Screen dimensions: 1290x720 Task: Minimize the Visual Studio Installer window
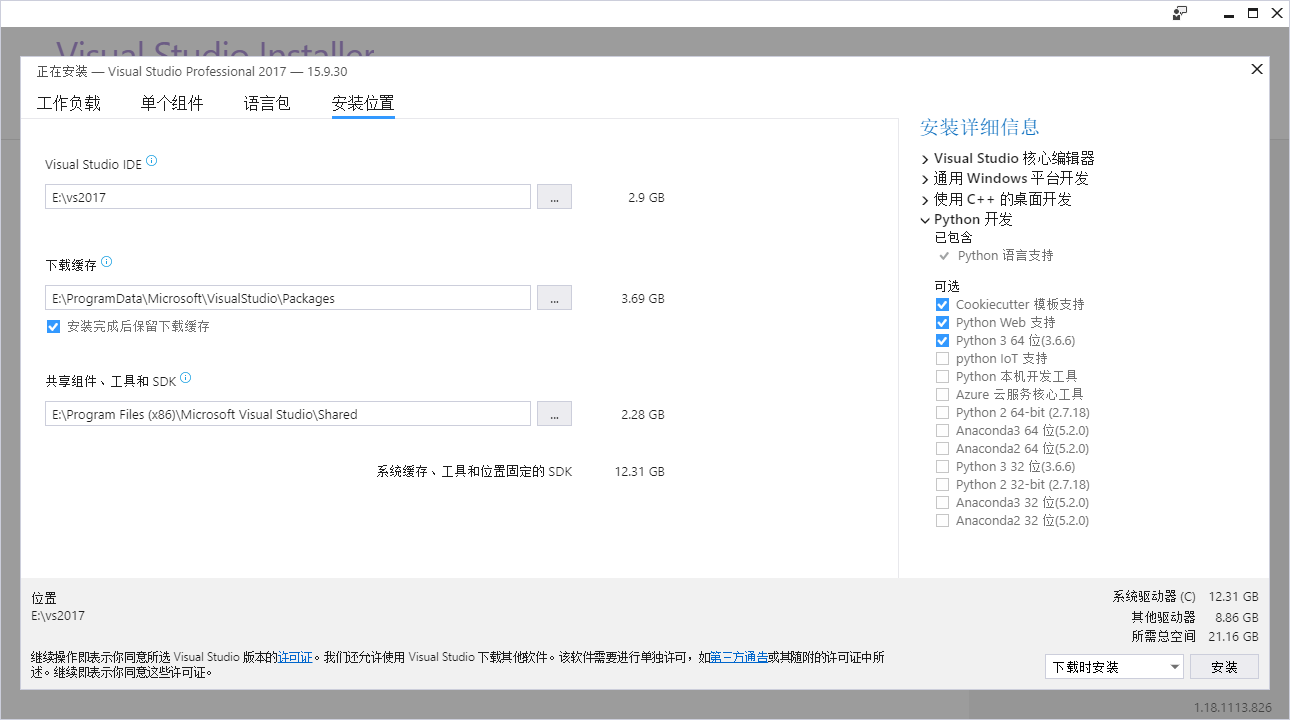(x=1228, y=13)
